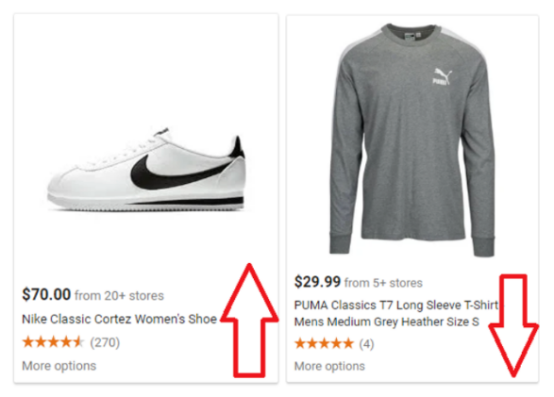
Task: Click the $70.00 price
Action: (46, 294)
